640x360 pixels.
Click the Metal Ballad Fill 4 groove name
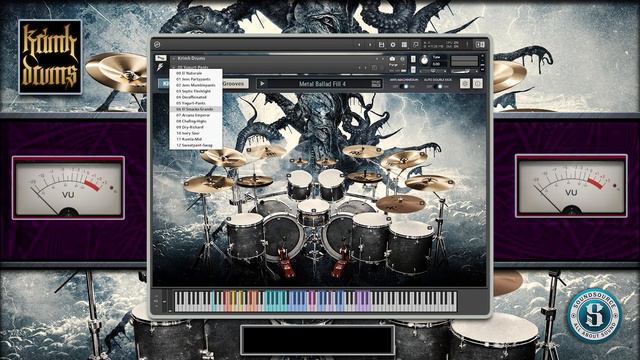click(322, 84)
